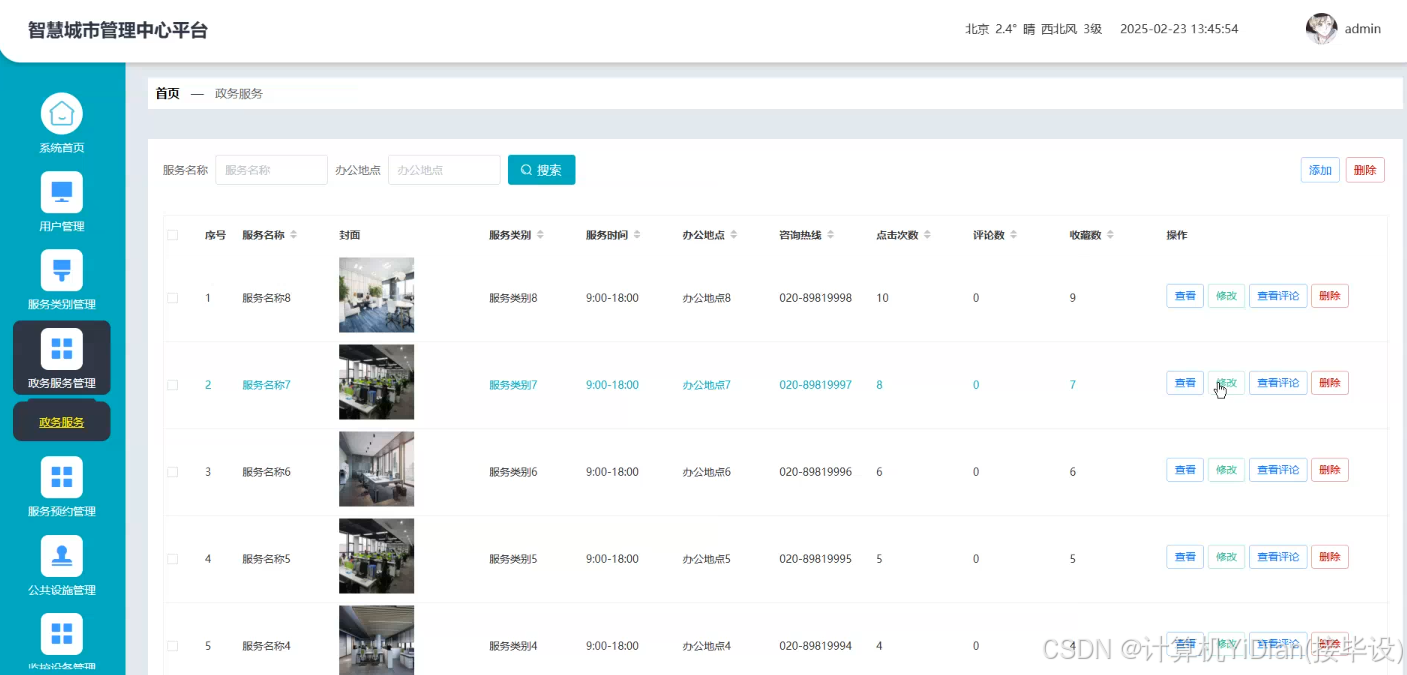Click 查看评论 for 服务名称5 row
Screen dimensions: 1407x675
(x=1278, y=557)
